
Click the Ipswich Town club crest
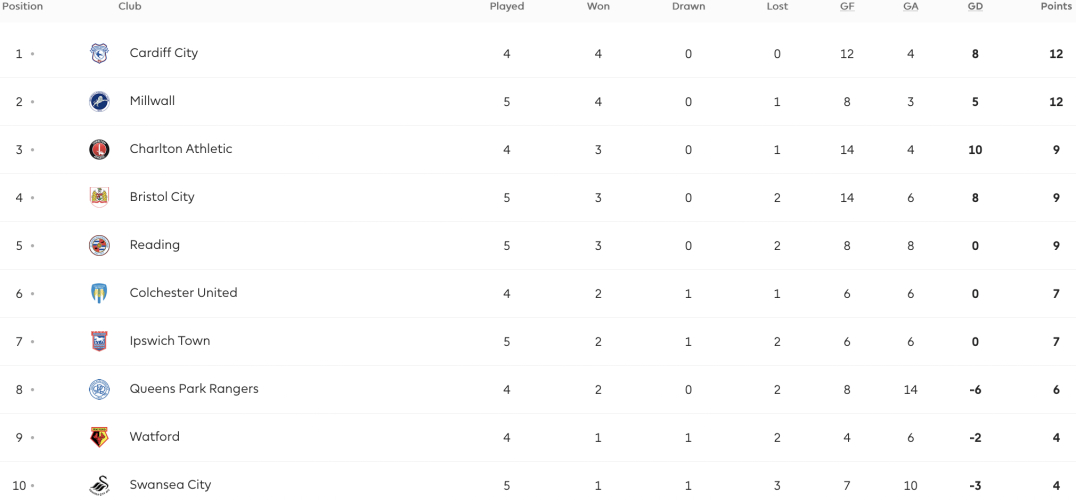[x=100, y=342]
